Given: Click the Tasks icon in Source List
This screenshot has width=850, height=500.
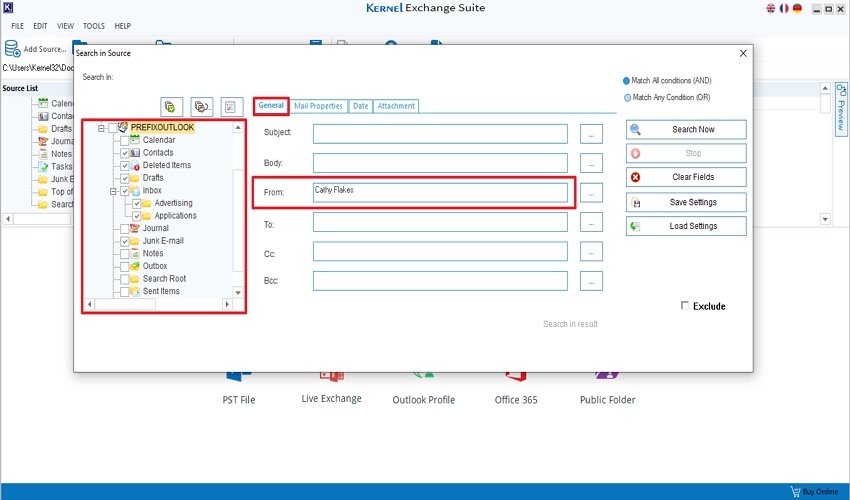Looking at the screenshot, I should [x=43, y=166].
